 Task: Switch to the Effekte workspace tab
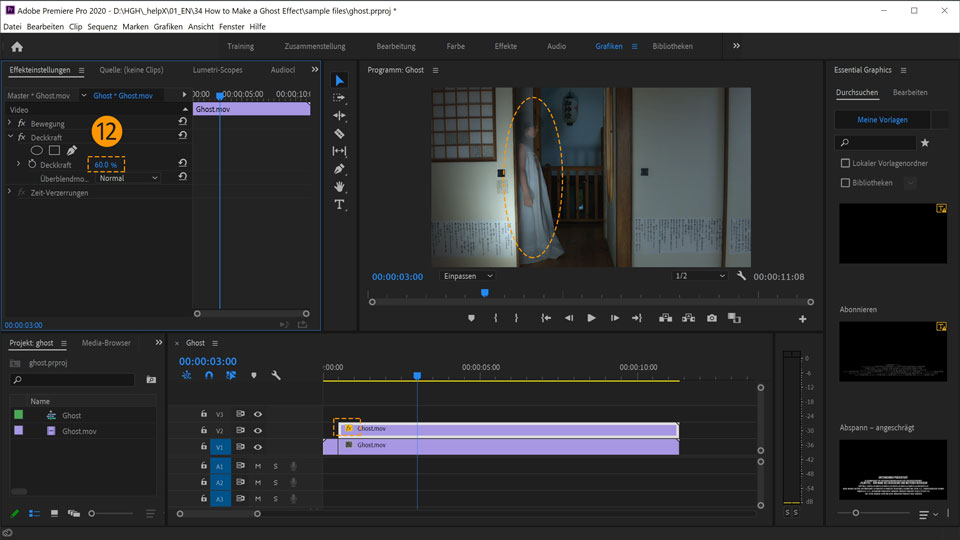click(x=505, y=46)
